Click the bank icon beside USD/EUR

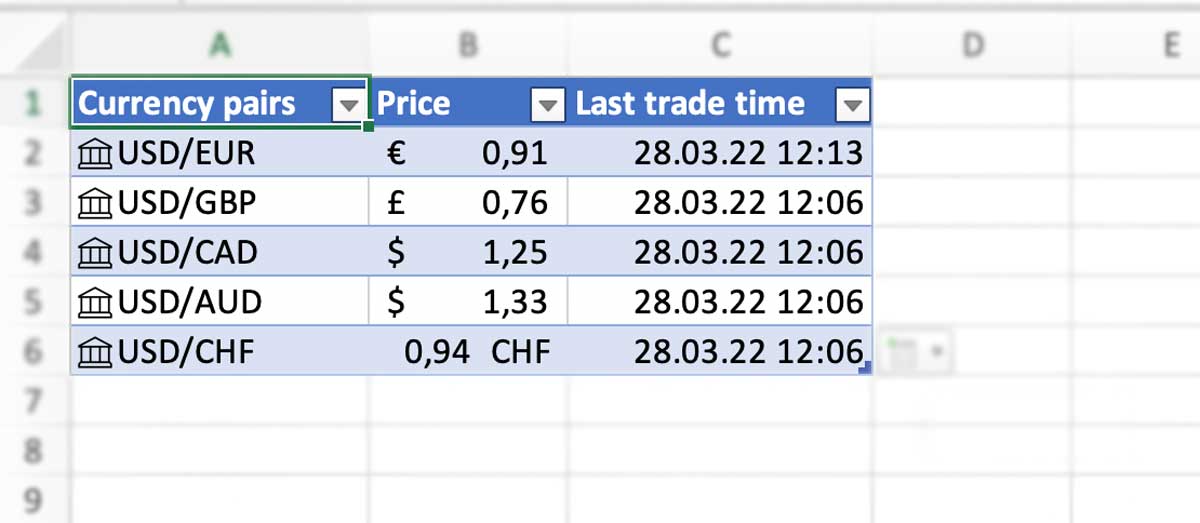(95, 154)
